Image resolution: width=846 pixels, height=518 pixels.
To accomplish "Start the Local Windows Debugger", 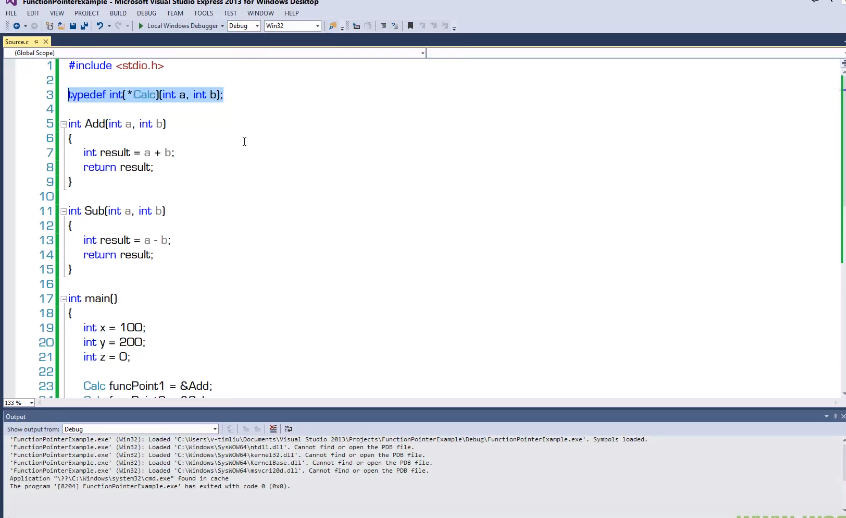I will 178,26.
